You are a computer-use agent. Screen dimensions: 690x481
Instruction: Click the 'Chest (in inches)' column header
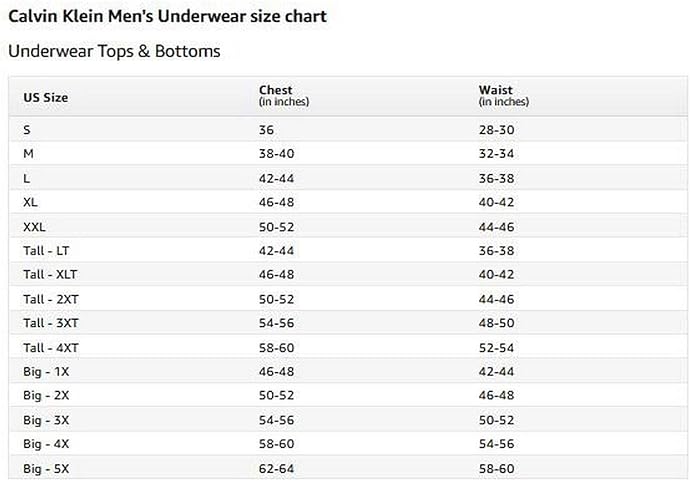point(284,95)
